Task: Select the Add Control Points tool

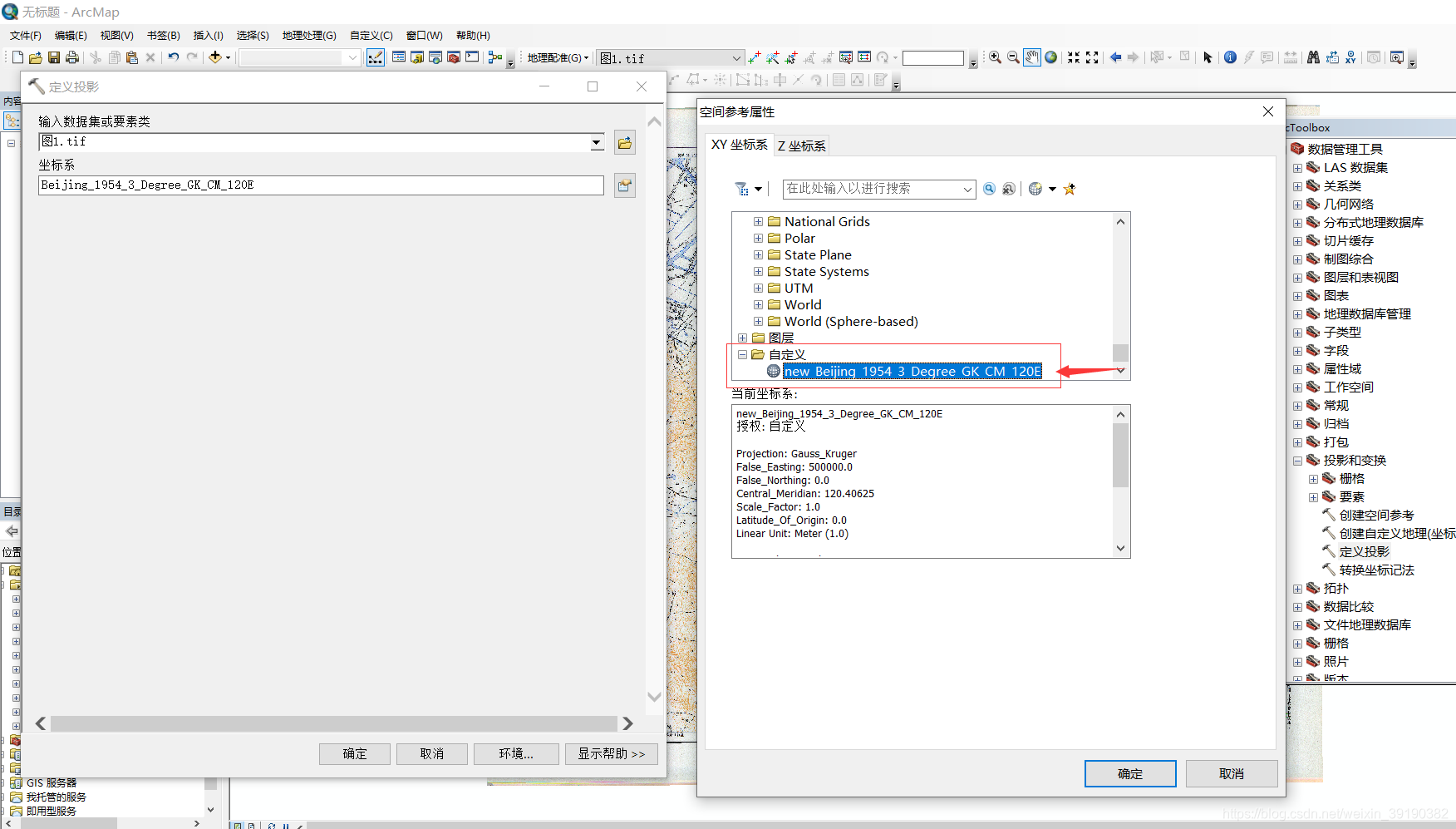Action: [x=755, y=57]
